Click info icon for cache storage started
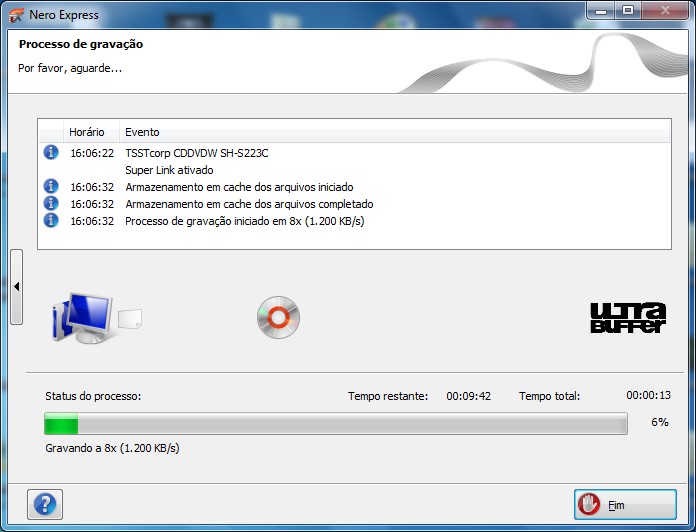 (51, 187)
